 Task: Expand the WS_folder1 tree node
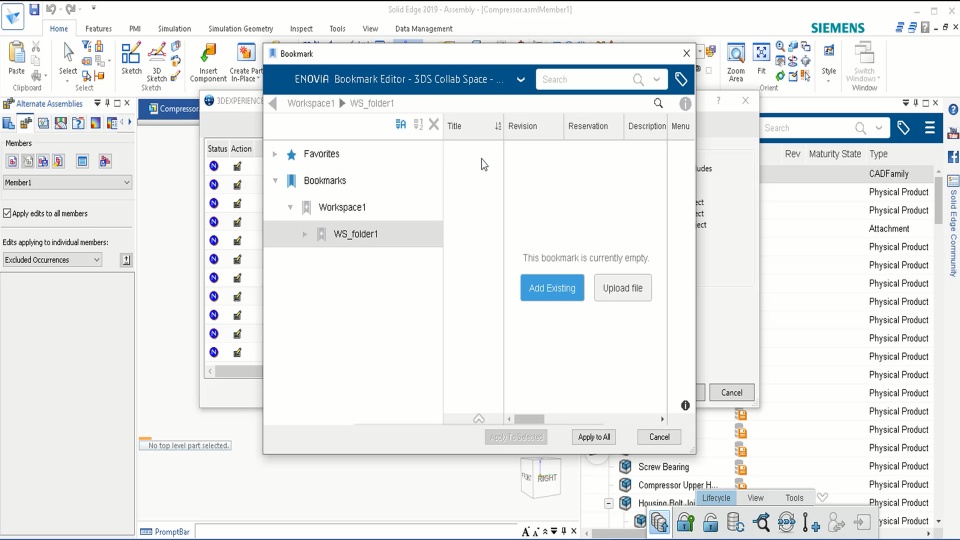click(304, 234)
